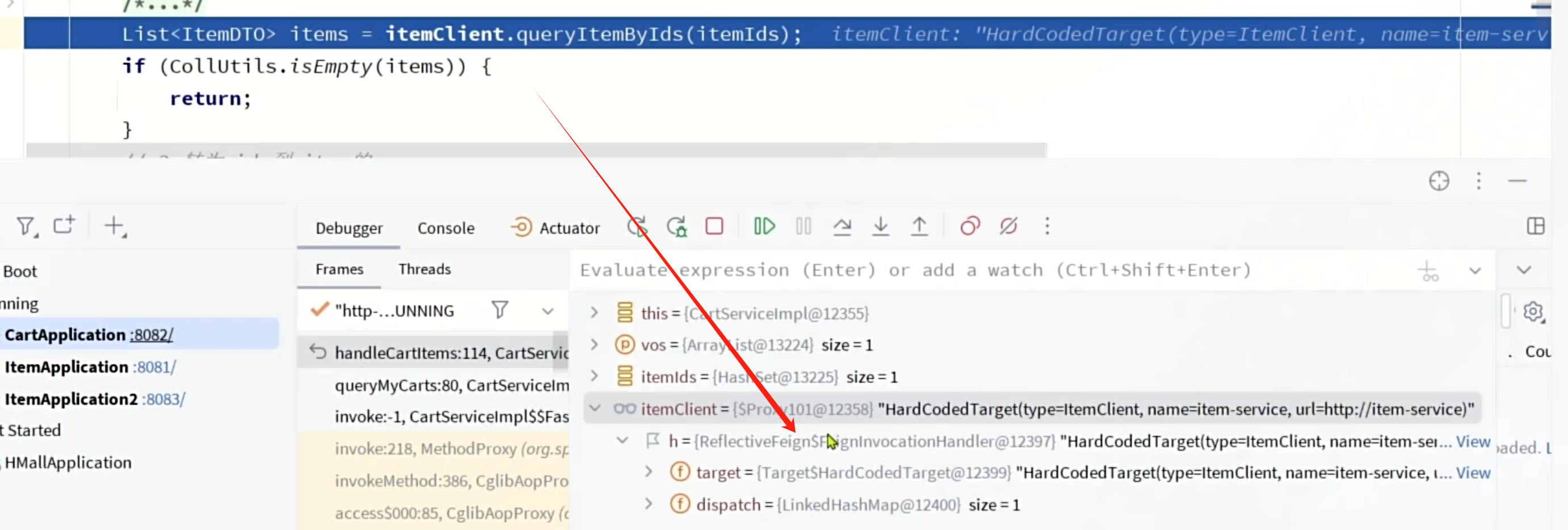The width and height of the screenshot is (1568, 530).
Task: Click the drop frame icon beside handleCartItems
Action: (x=318, y=351)
